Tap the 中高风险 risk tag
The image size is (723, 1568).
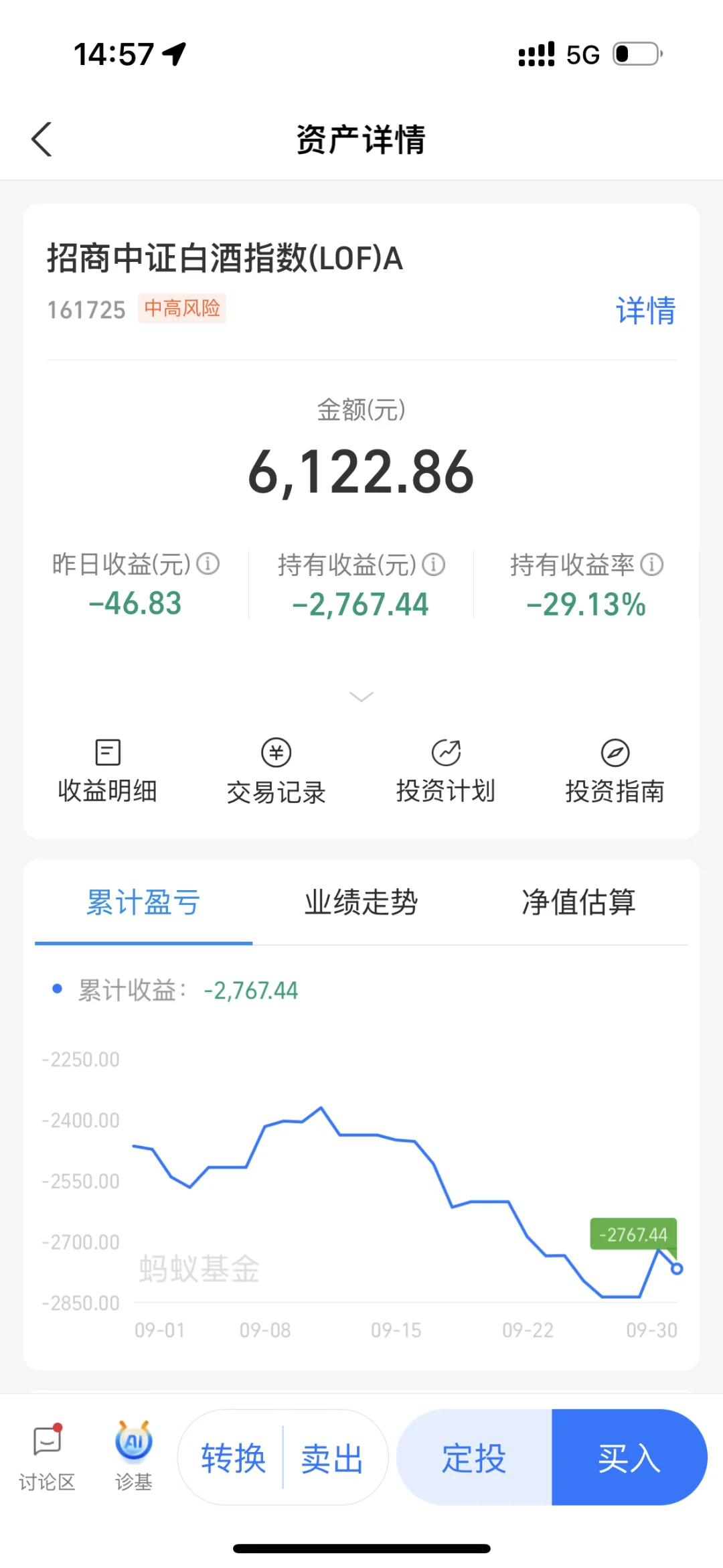(182, 308)
